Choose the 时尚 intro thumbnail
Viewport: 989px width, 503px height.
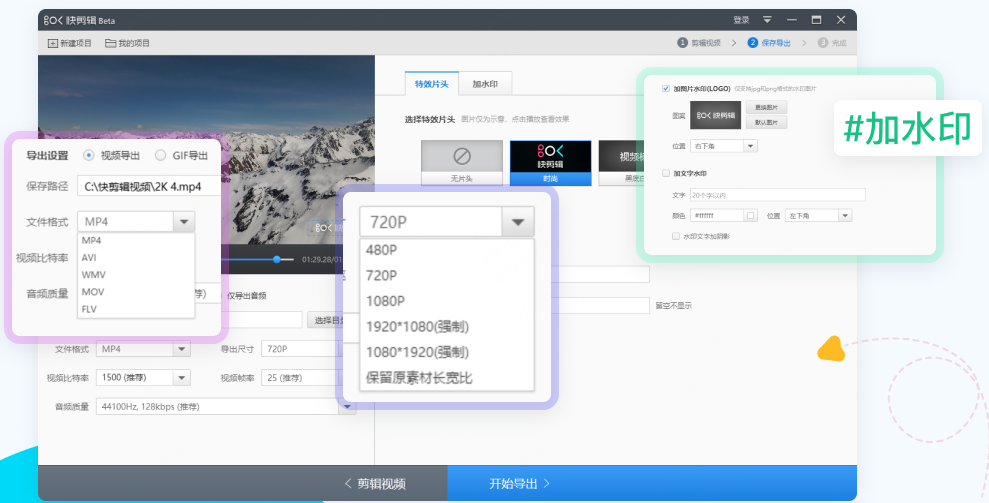pyautogui.click(x=550, y=162)
